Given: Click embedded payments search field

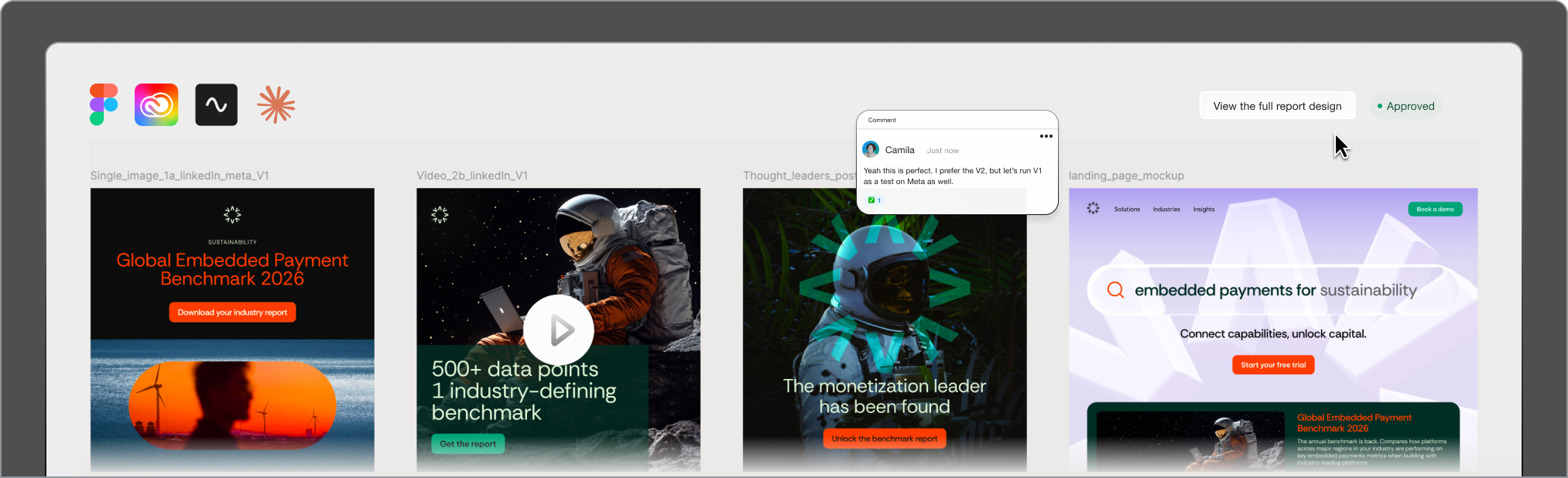Looking at the screenshot, I should 1273,290.
